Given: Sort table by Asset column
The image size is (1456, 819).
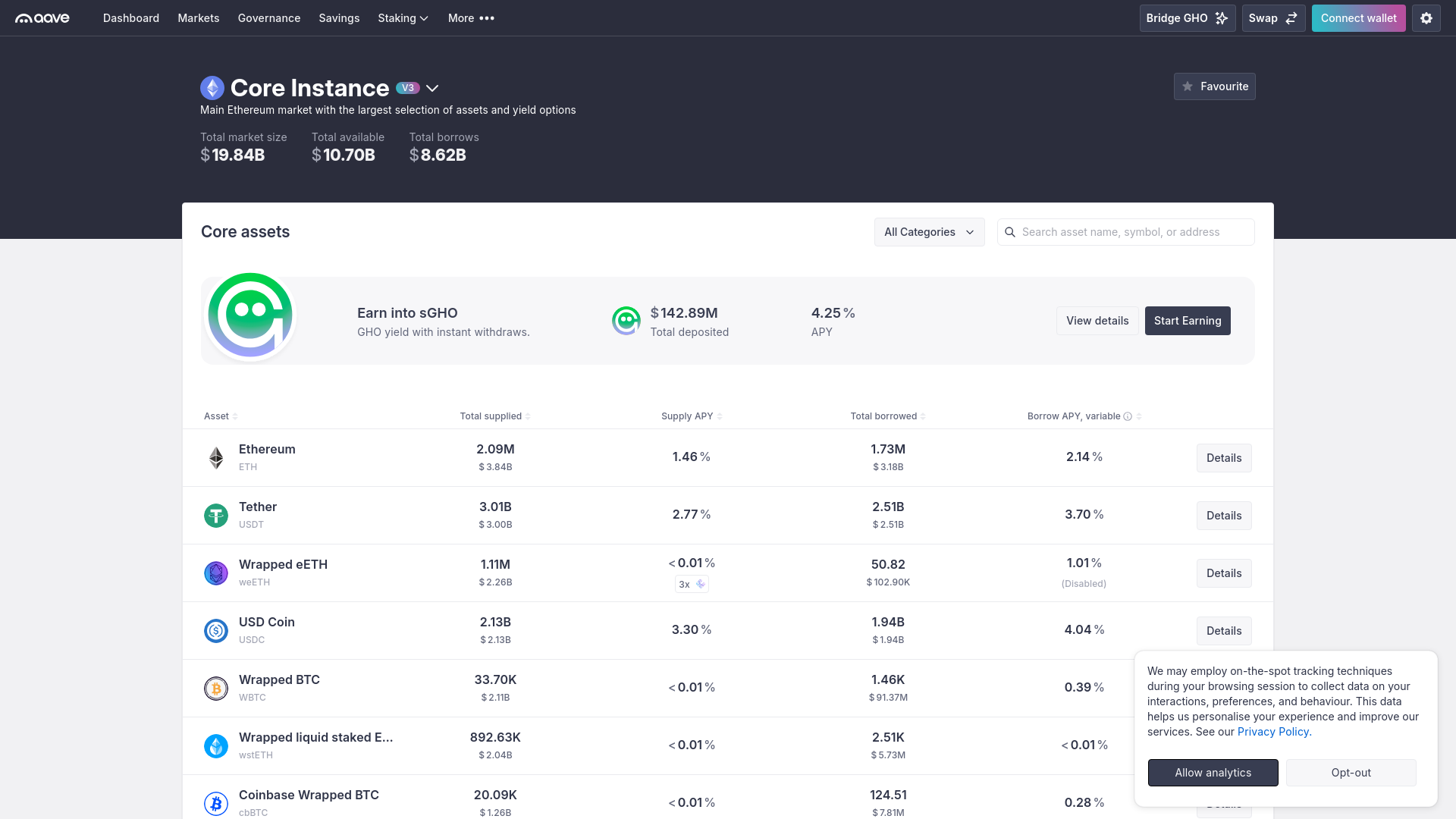Looking at the screenshot, I should click(221, 416).
